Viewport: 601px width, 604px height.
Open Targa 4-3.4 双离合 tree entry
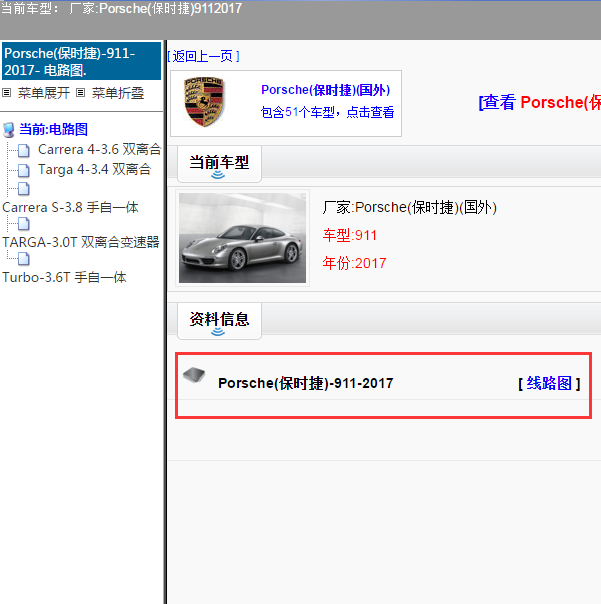click(94, 169)
